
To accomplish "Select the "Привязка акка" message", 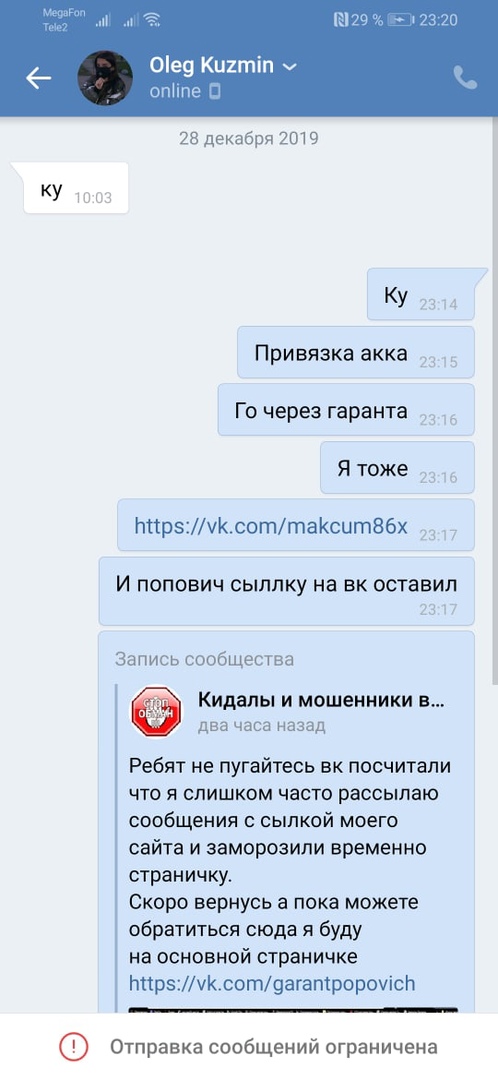I will coord(355,353).
